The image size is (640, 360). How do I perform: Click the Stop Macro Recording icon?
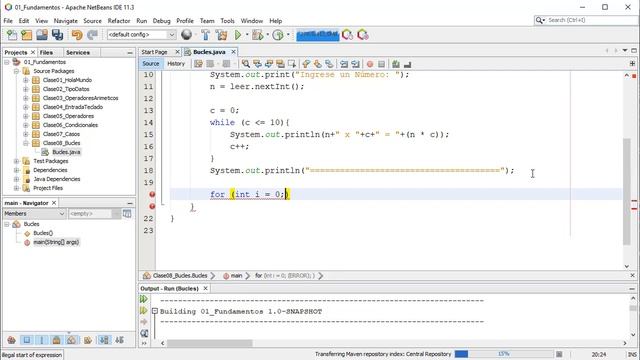coord(381,64)
